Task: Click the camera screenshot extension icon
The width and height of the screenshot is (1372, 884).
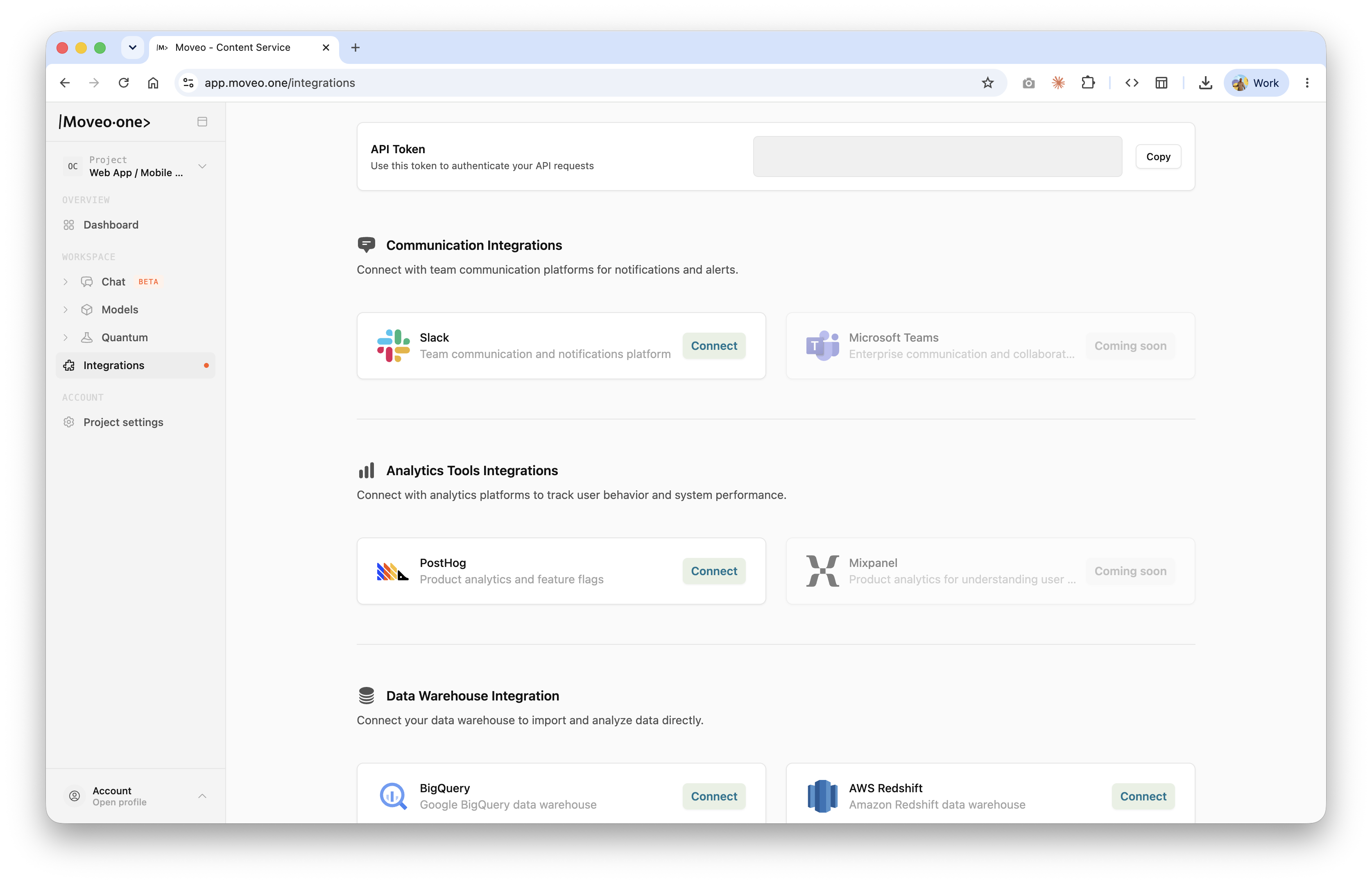Action: coord(1028,83)
